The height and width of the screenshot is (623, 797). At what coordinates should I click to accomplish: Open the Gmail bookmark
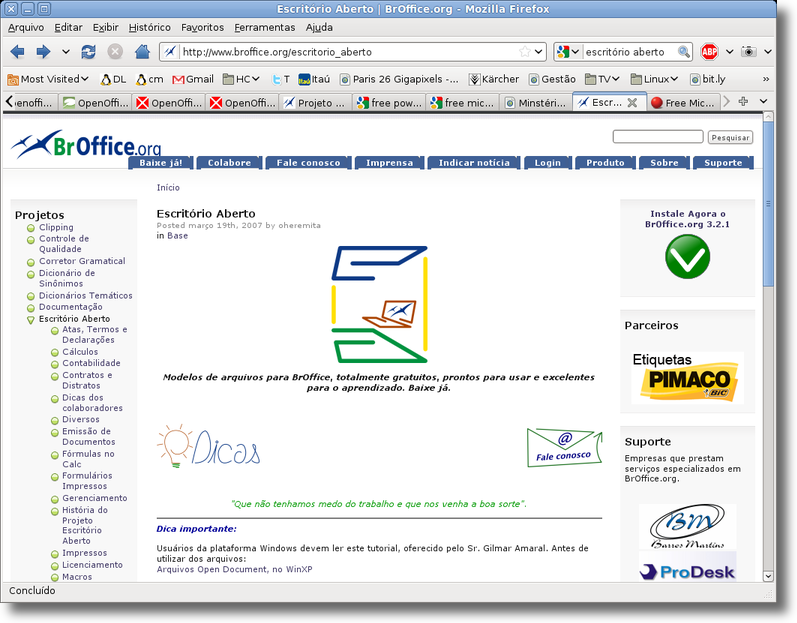pyautogui.click(x=193, y=79)
